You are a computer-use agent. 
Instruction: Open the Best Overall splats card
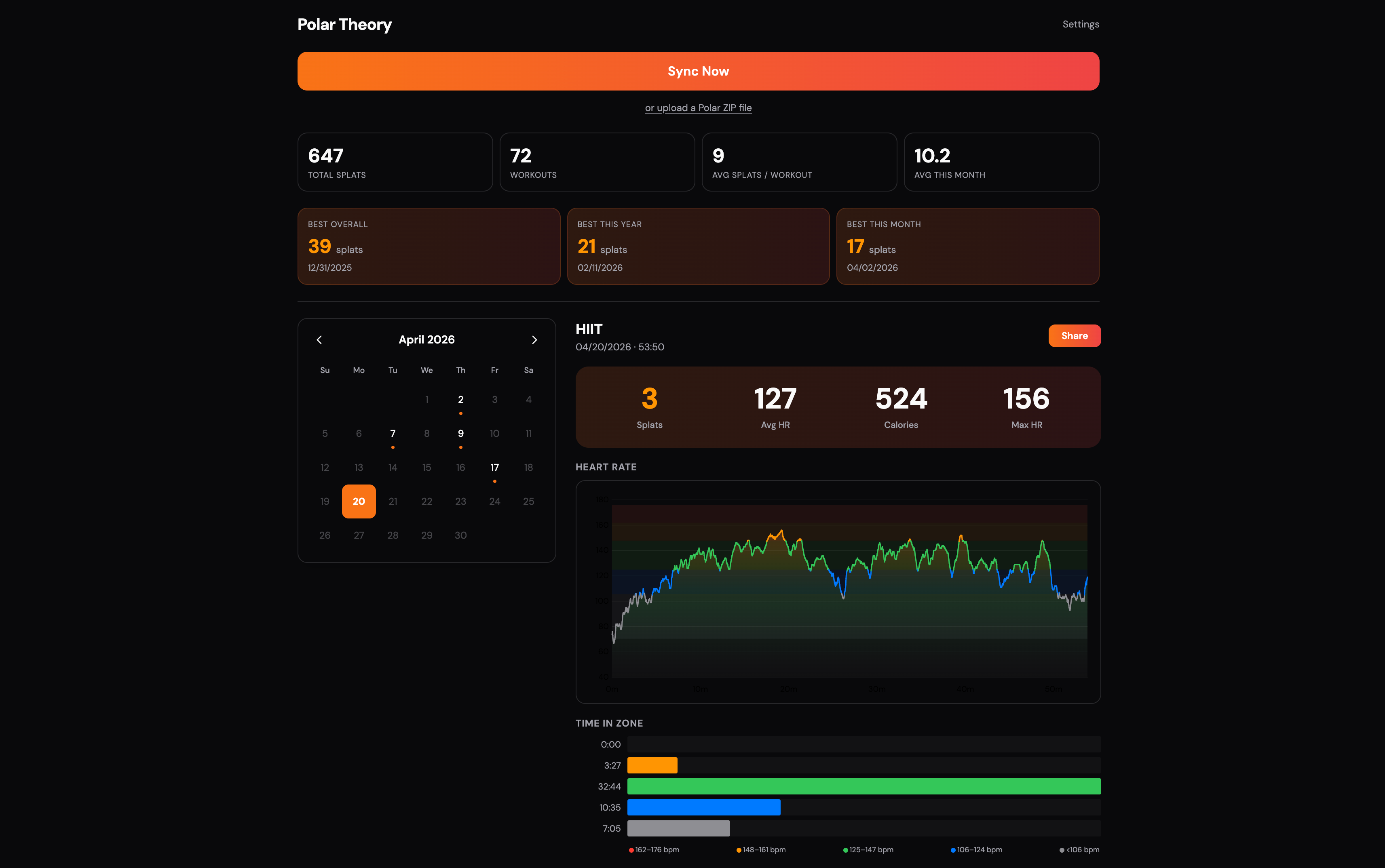[429, 246]
